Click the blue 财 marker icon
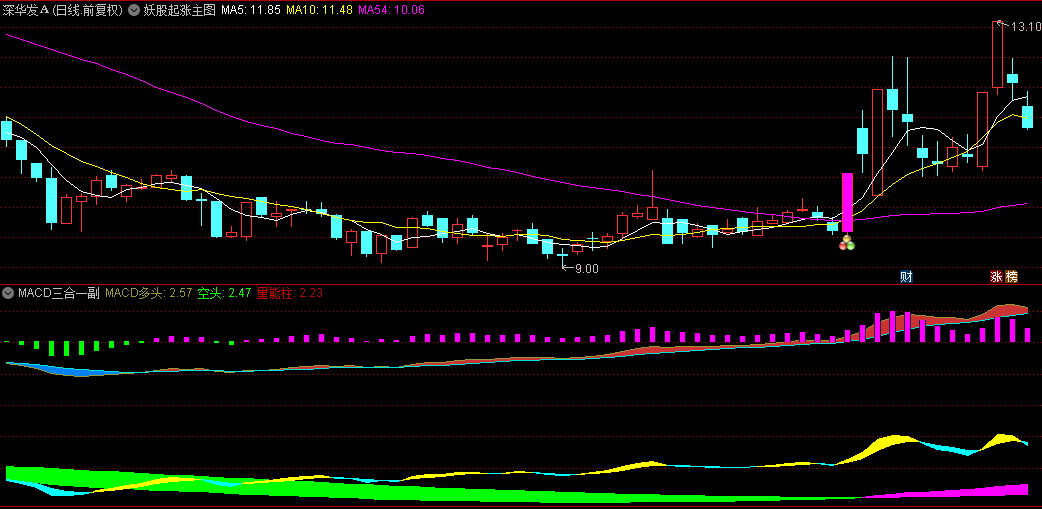This screenshot has width=1042, height=509. pyautogui.click(x=906, y=277)
